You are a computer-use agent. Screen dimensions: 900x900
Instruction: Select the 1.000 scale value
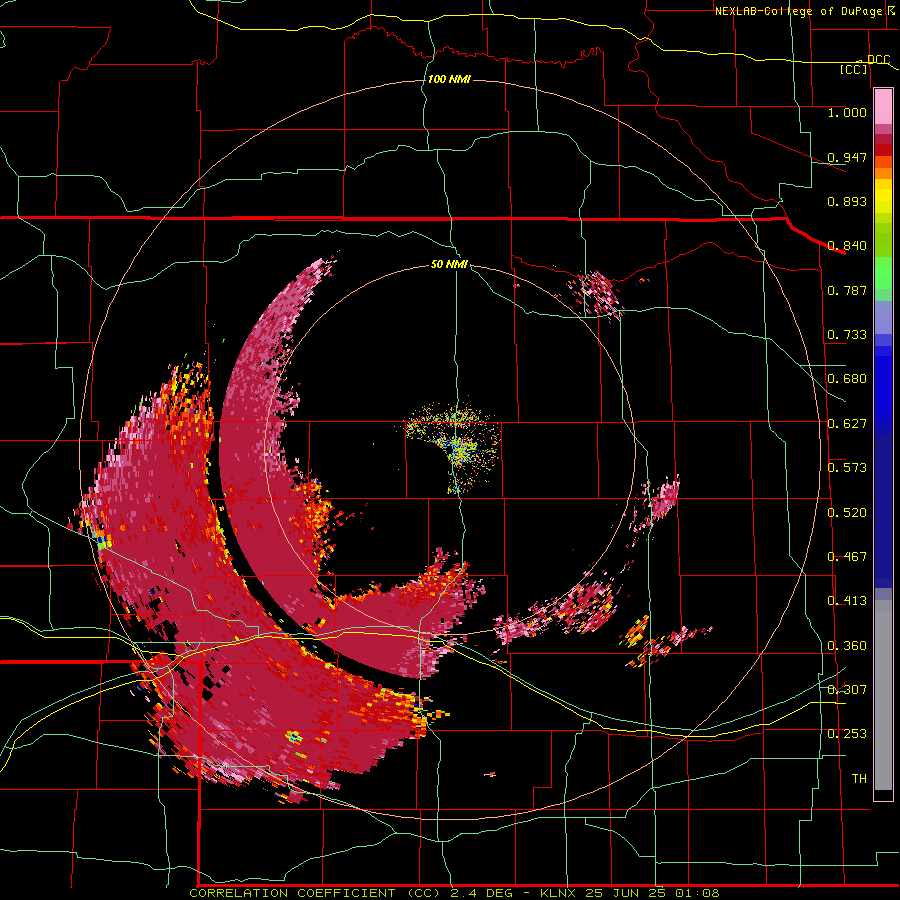point(847,112)
